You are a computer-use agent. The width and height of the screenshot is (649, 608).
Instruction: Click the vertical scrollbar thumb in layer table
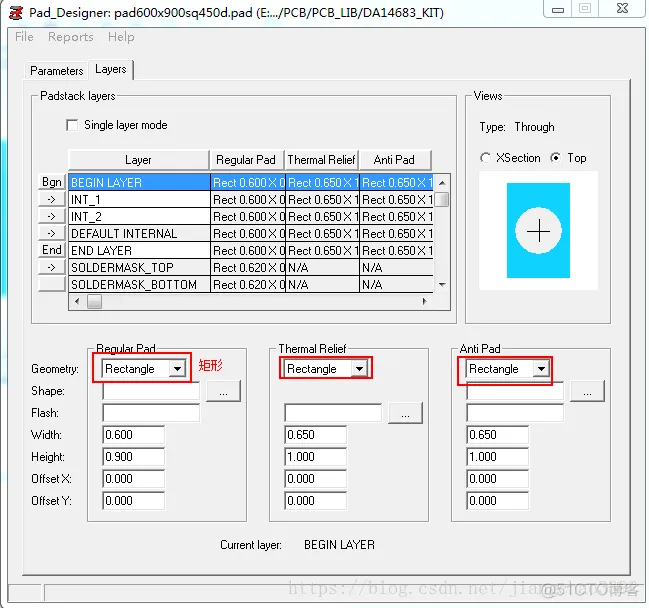[442, 199]
